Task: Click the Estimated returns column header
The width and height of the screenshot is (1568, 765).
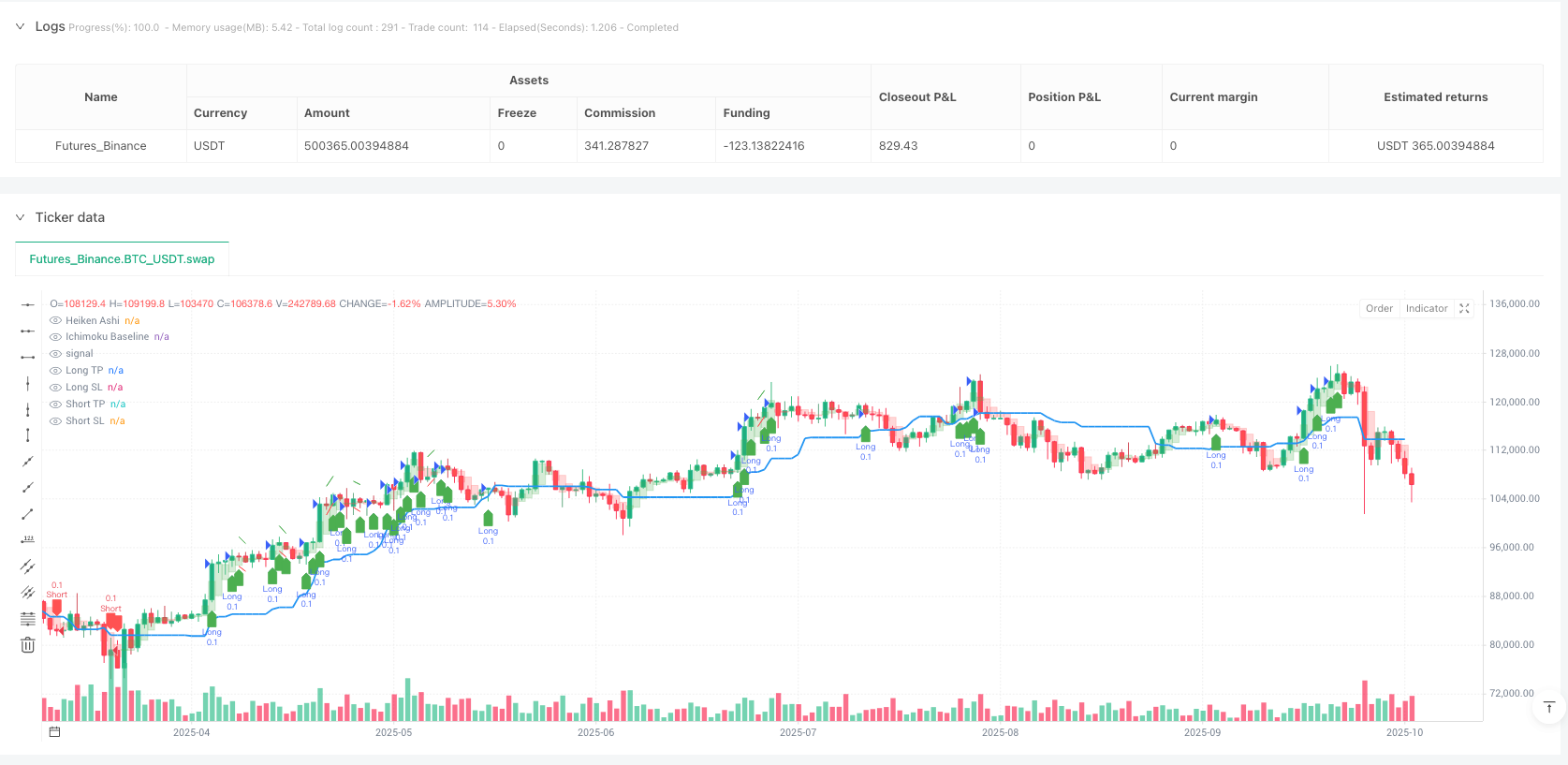Action: (x=1435, y=97)
